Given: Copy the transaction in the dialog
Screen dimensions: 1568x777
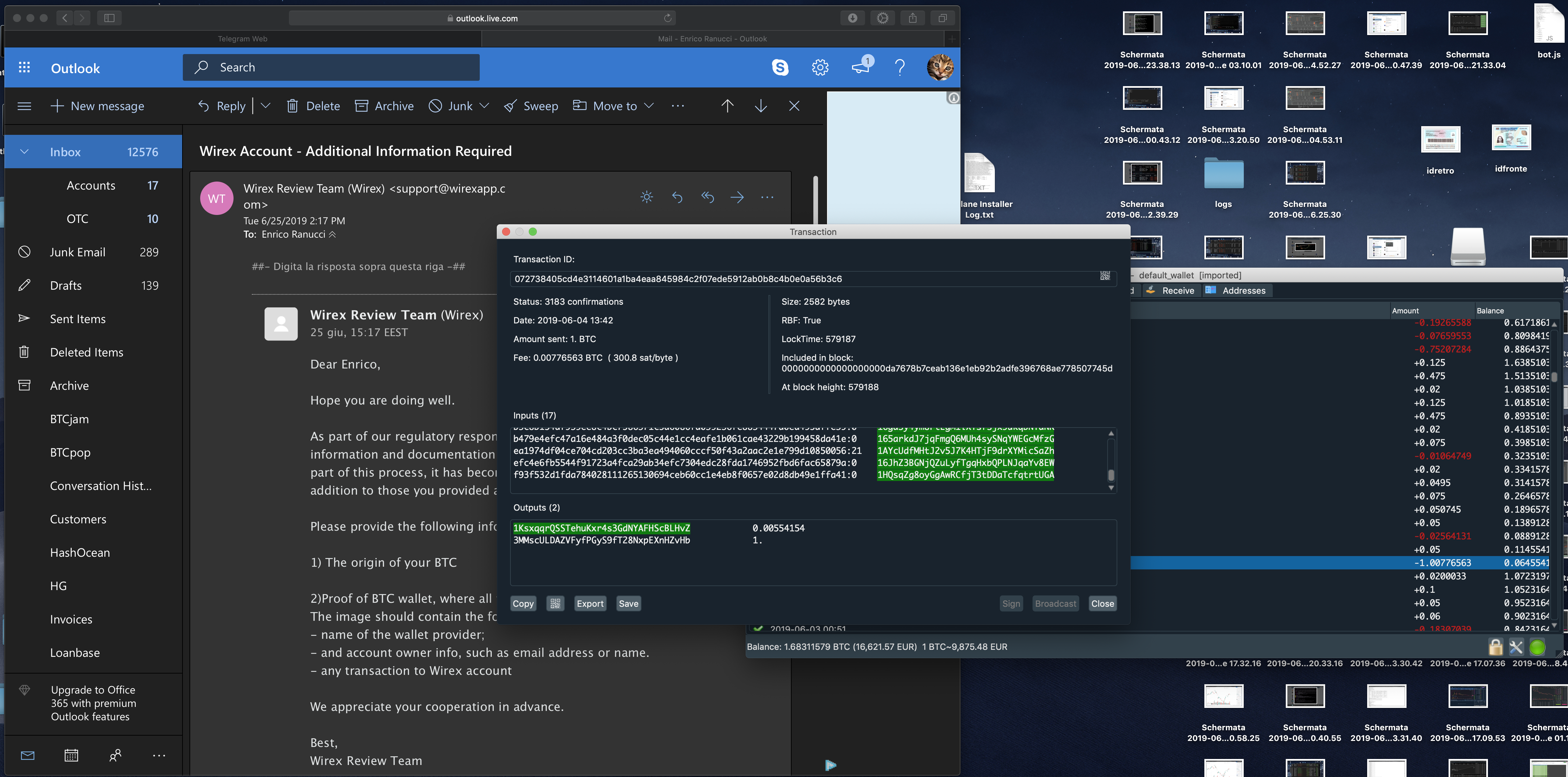Looking at the screenshot, I should pos(523,603).
